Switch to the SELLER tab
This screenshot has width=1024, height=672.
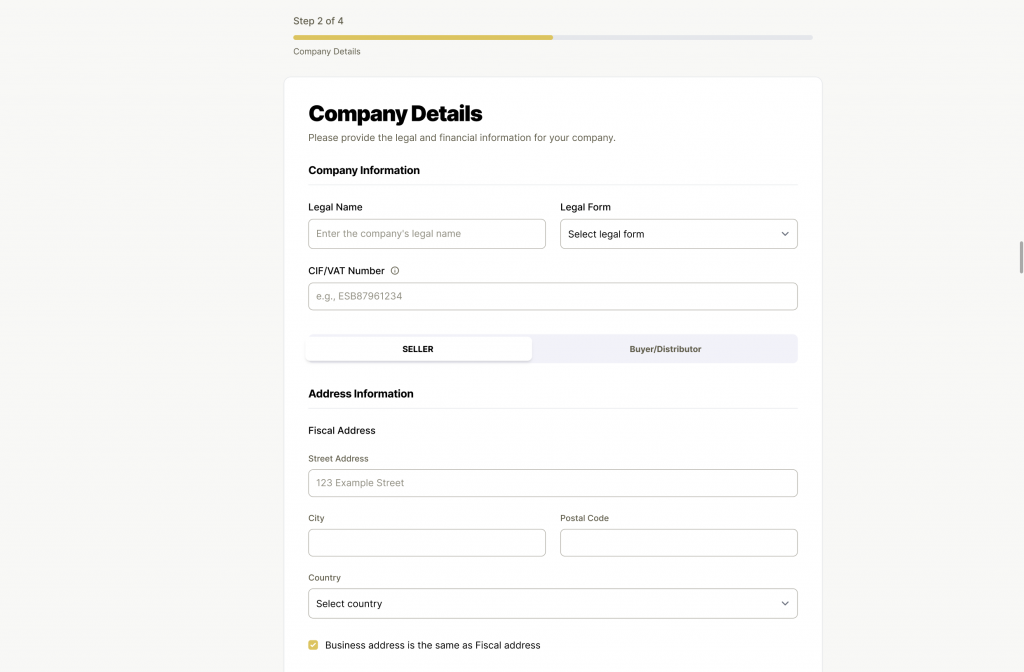[x=418, y=349]
